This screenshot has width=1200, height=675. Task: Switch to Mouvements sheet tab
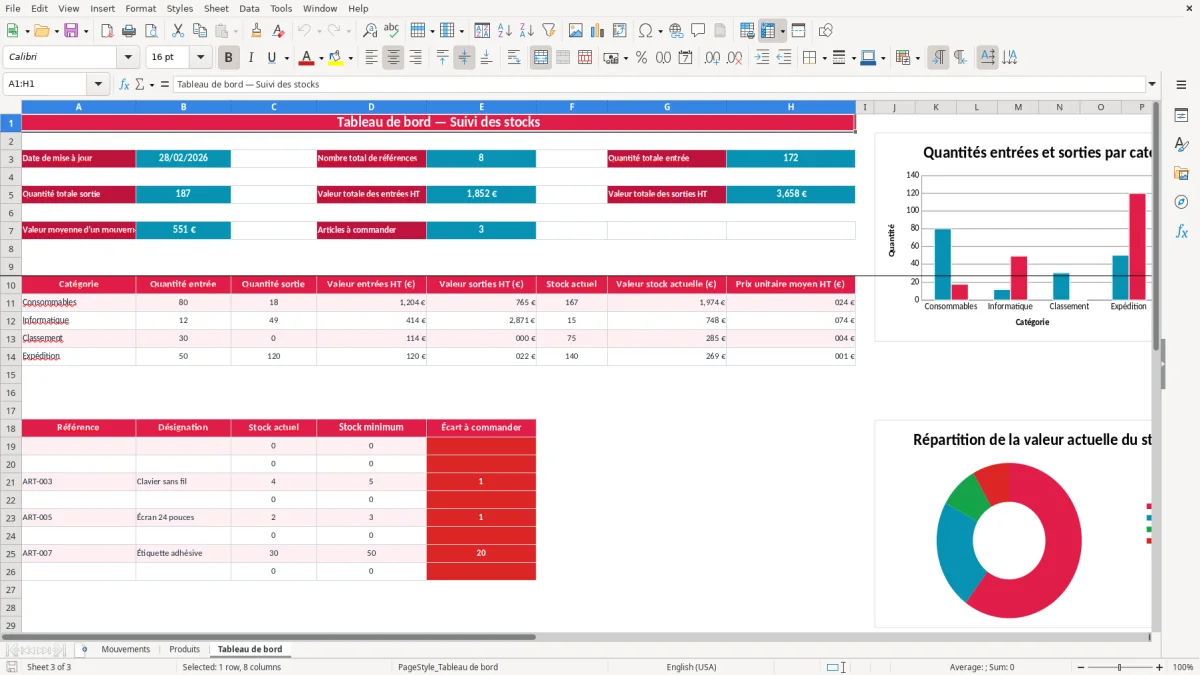(125, 649)
